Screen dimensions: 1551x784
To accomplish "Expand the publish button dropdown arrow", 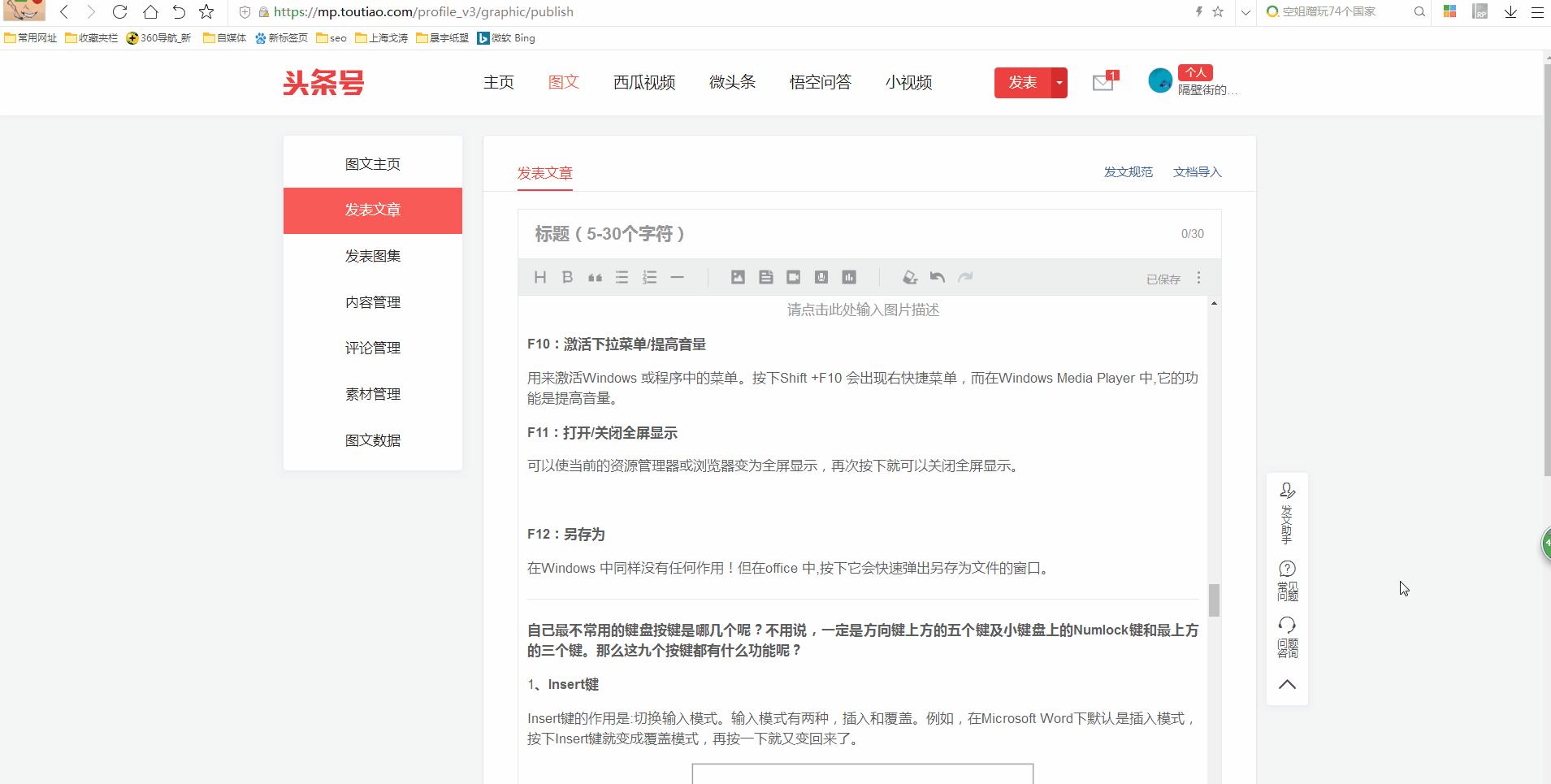I will [x=1059, y=82].
